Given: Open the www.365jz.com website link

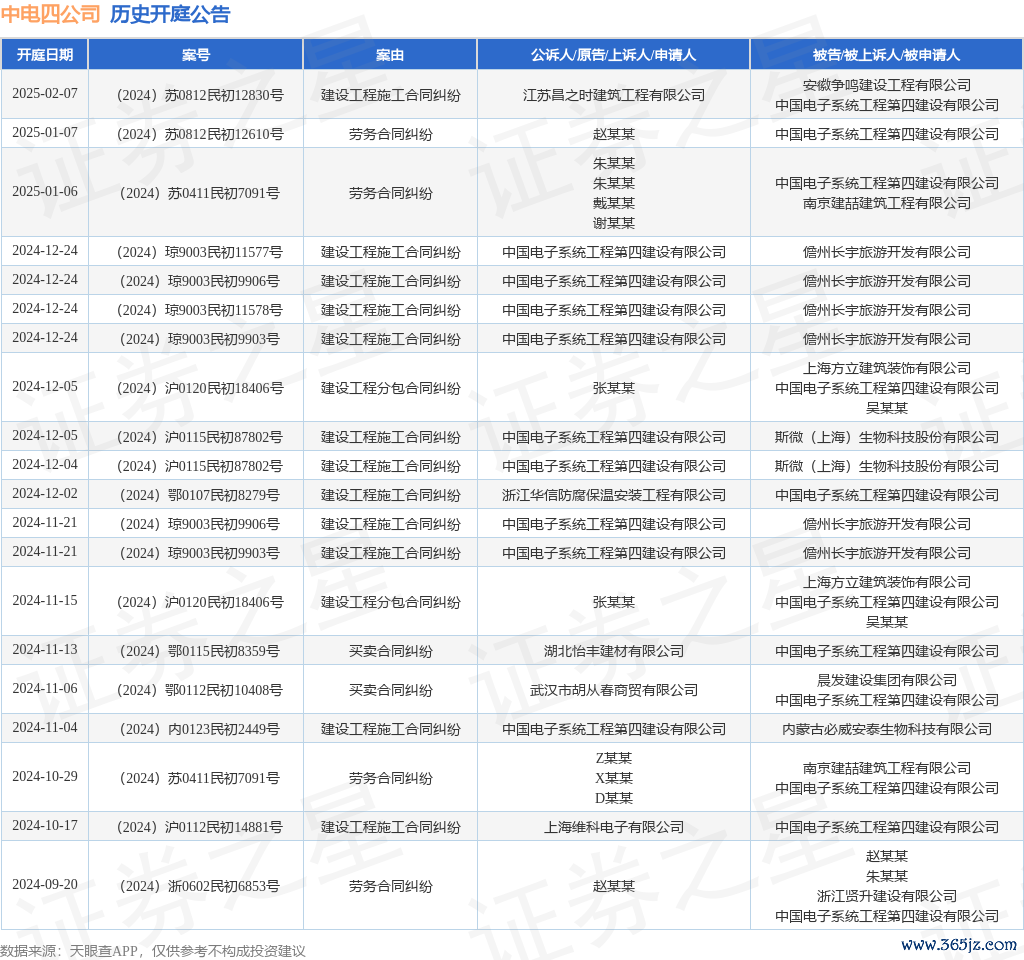Looking at the screenshot, I should [x=959, y=944].
